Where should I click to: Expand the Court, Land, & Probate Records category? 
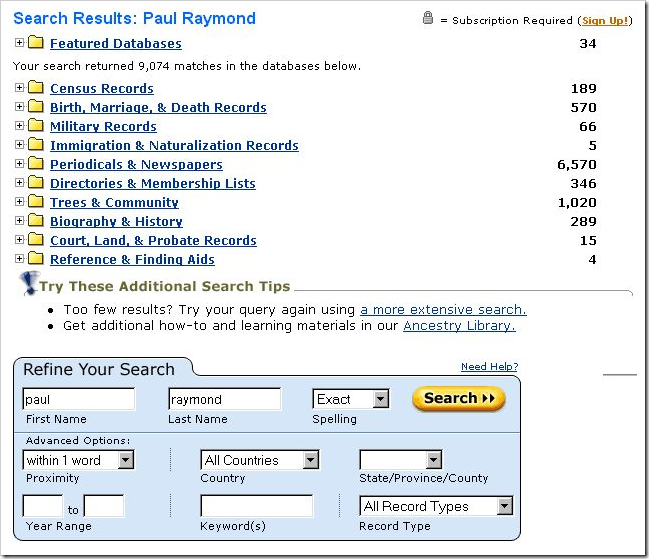pos(20,240)
